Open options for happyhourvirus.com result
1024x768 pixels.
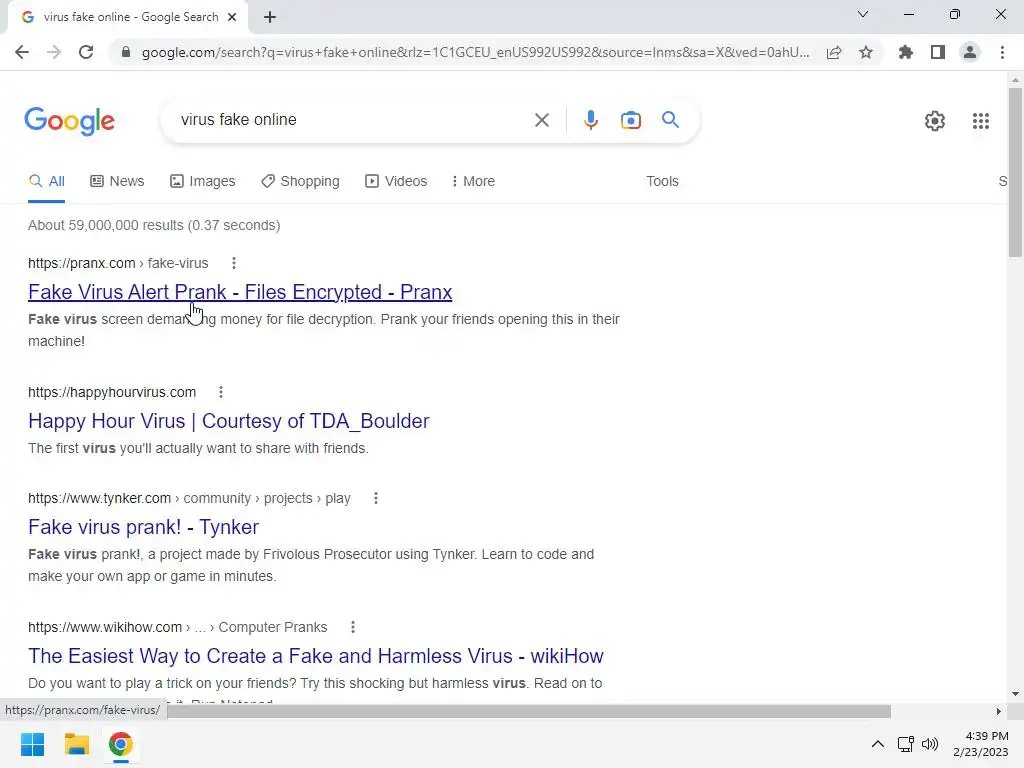click(221, 392)
